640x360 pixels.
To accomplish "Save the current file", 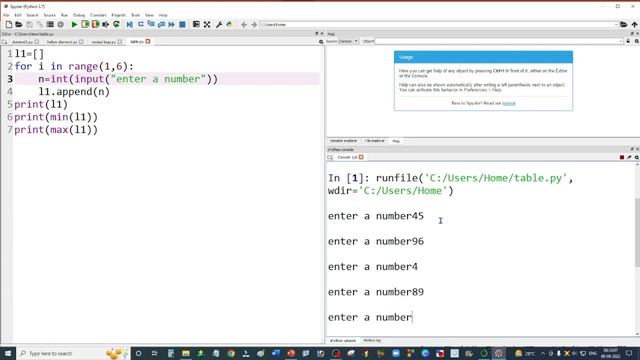I will click(x=29, y=24).
